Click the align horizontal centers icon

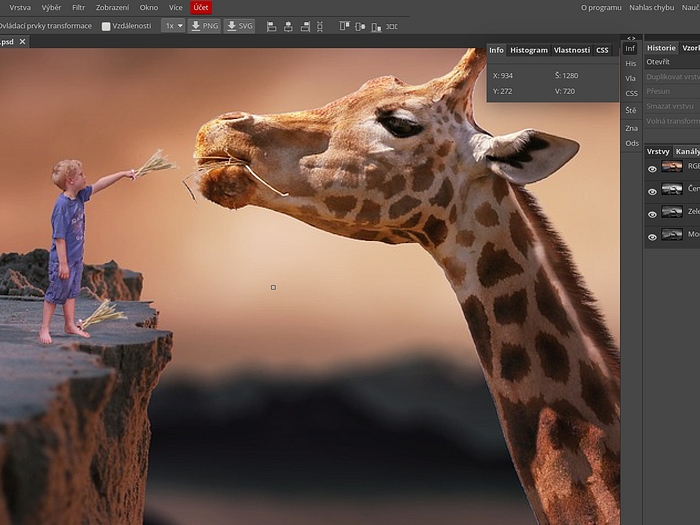click(288, 26)
